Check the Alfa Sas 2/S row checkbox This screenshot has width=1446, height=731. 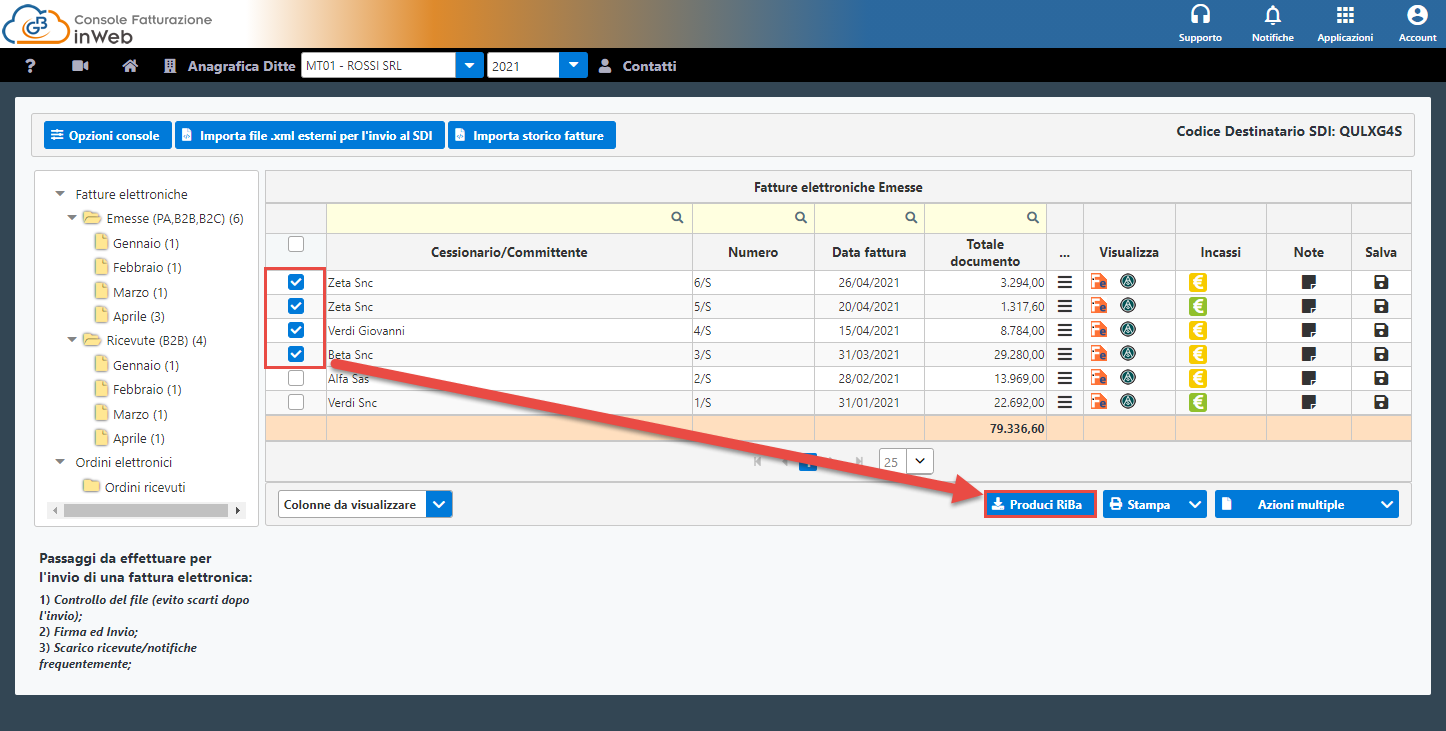[296, 378]
